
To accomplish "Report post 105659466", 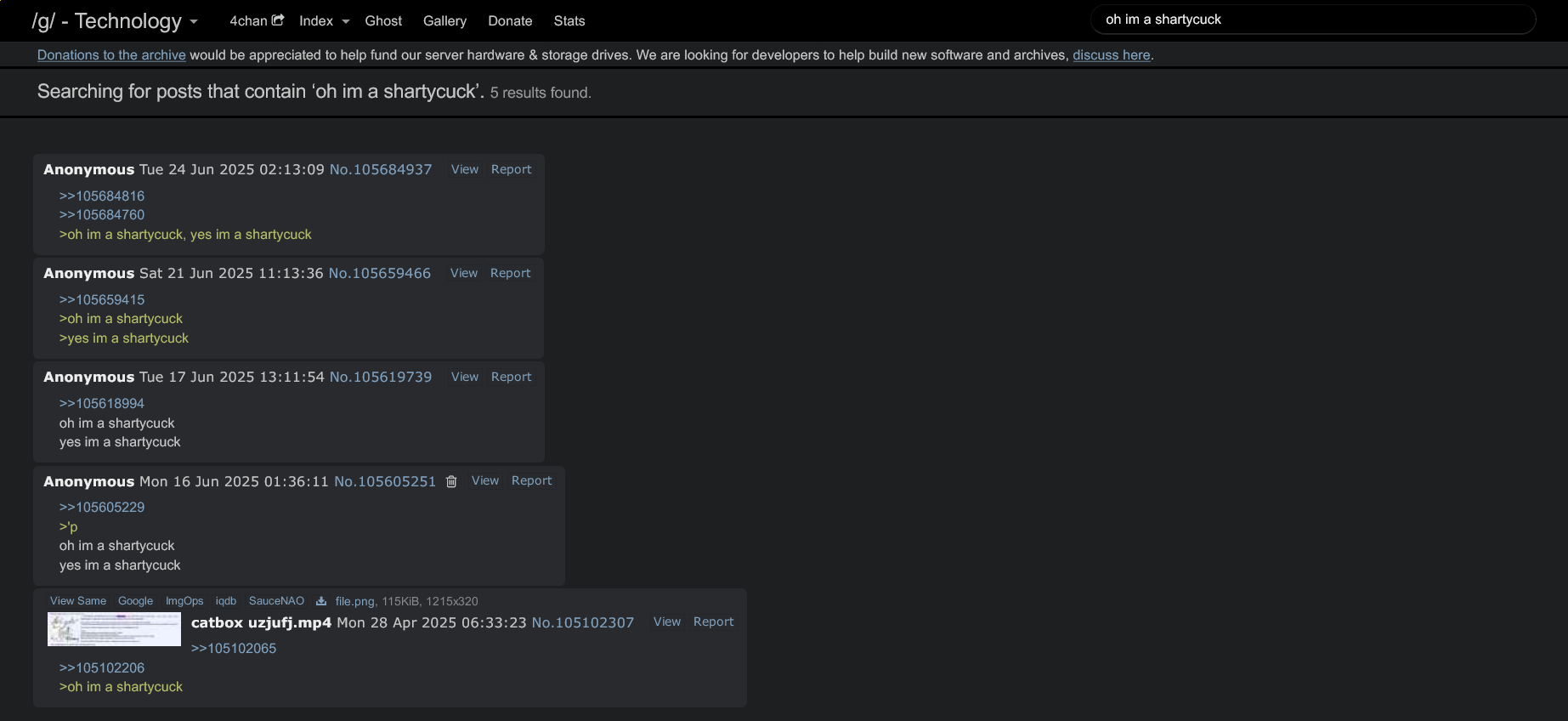I will (x=511, y=273).
